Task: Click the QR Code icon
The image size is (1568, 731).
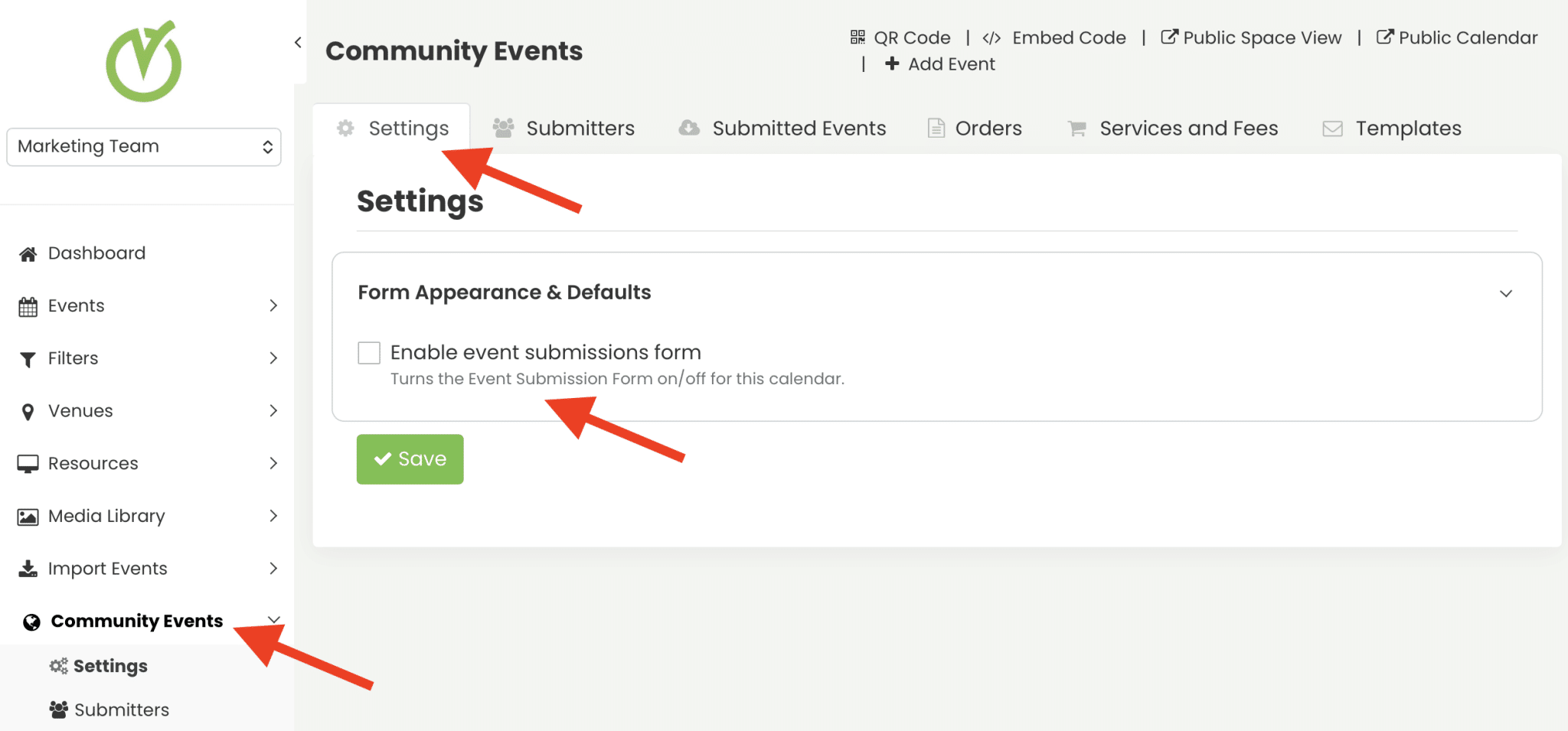Action: [x=857, y=37]
